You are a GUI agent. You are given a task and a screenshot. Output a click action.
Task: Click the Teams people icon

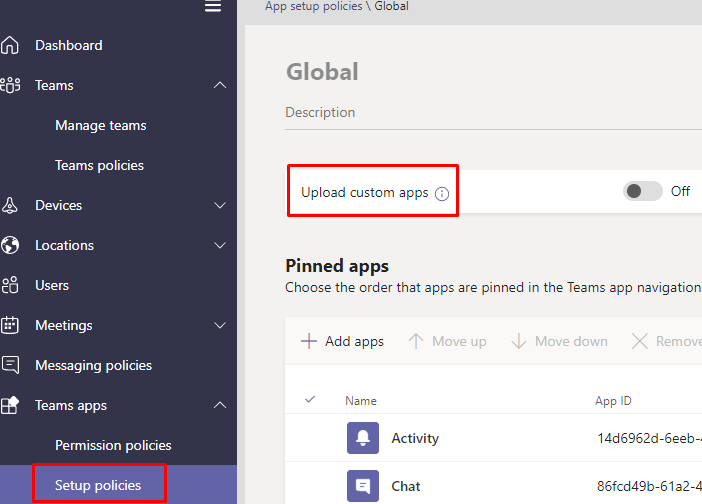pyautogui.click(x=10, y=85)
